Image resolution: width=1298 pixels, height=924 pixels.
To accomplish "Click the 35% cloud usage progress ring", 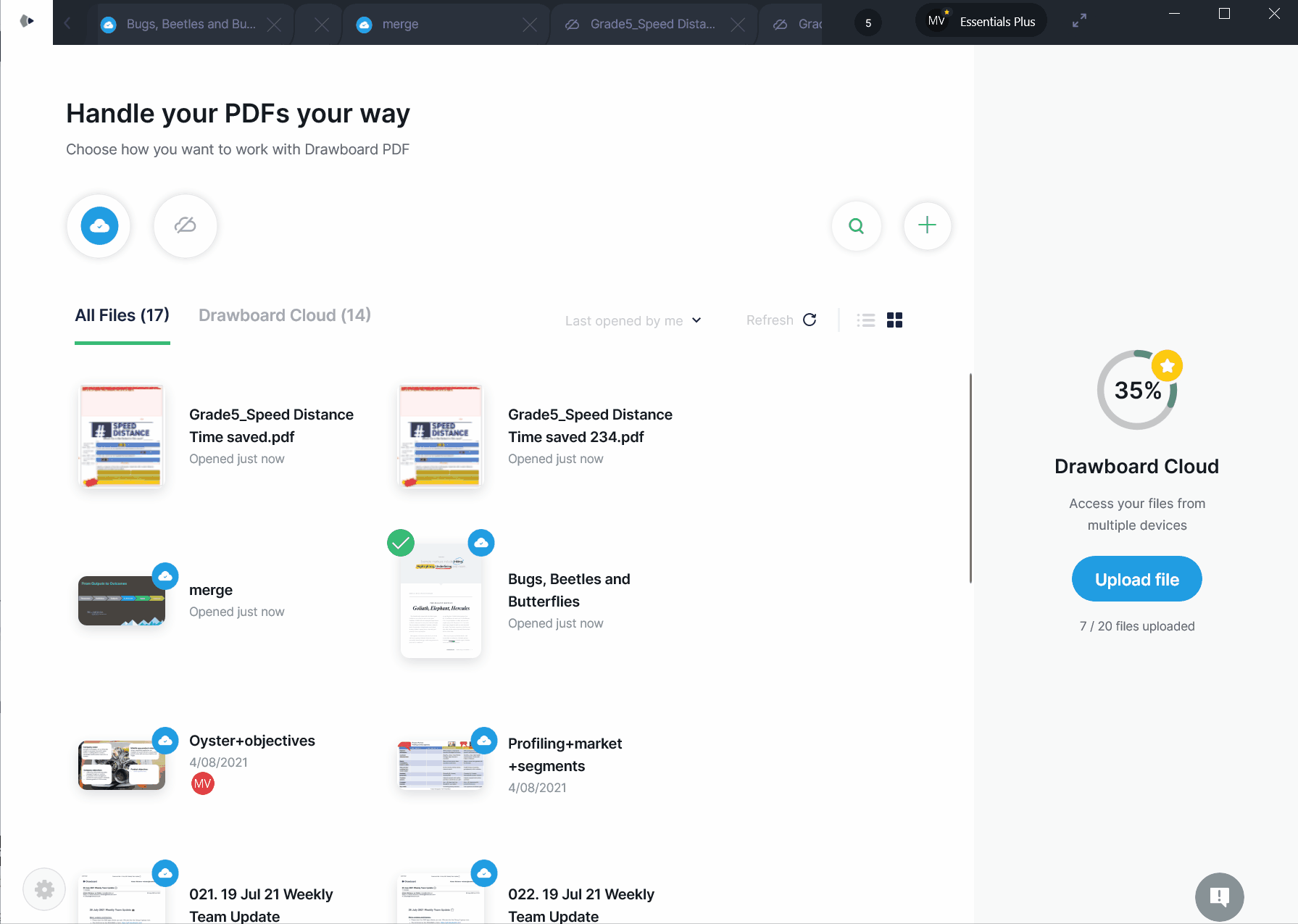I will (x=1137, y=390).
